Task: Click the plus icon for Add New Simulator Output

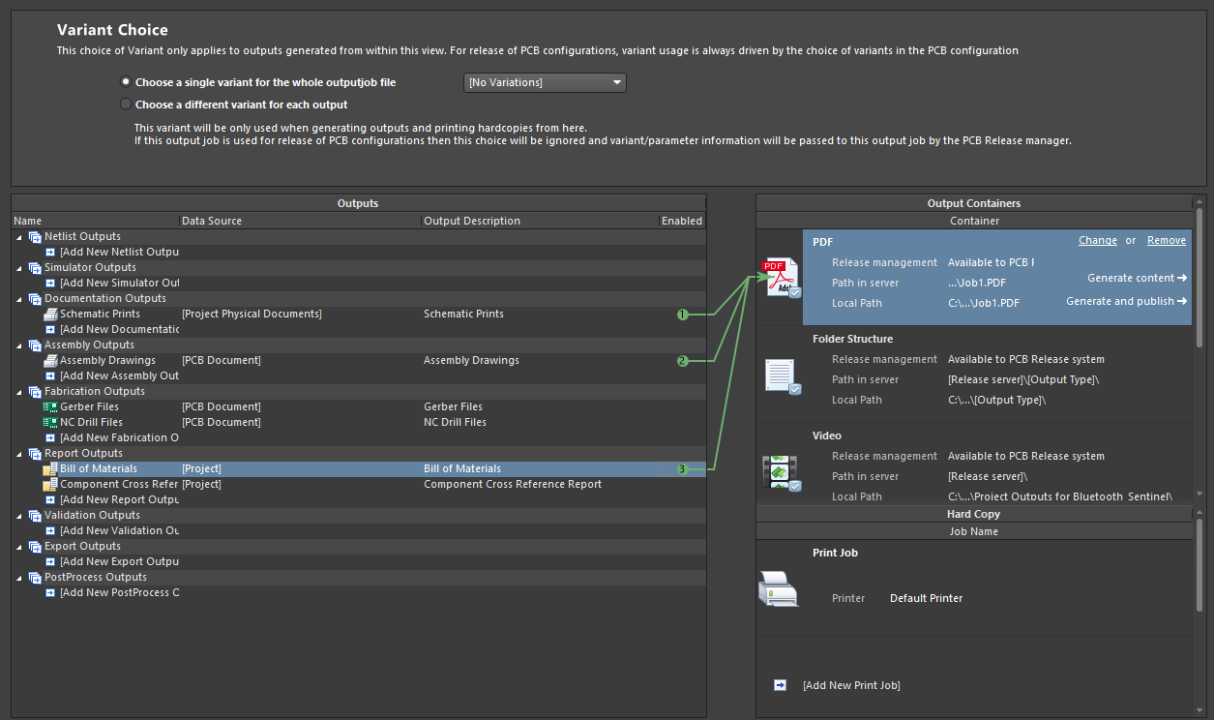Action: (50, 283)
